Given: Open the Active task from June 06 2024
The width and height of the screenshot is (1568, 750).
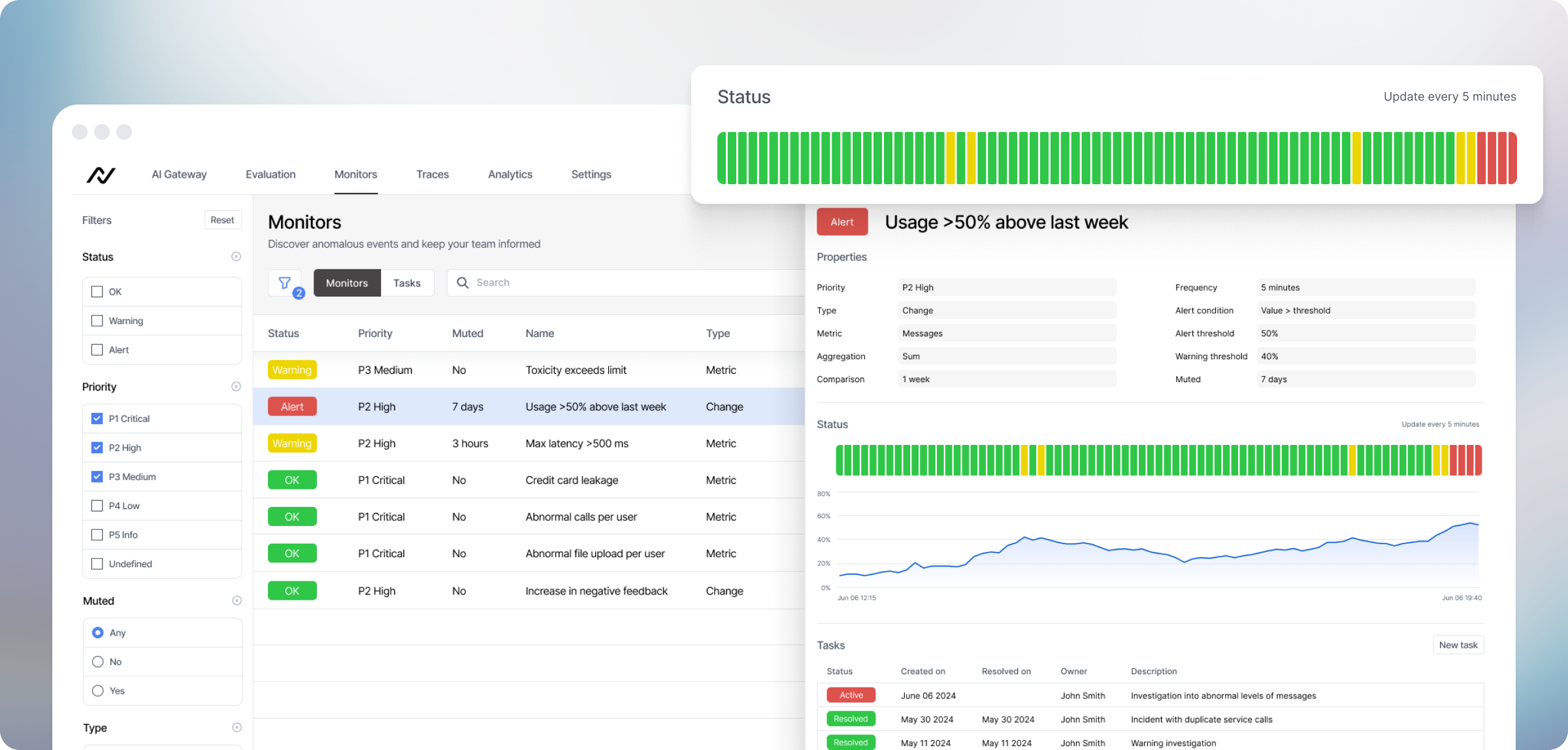Looking at the screenshot, I should 1150,695.
